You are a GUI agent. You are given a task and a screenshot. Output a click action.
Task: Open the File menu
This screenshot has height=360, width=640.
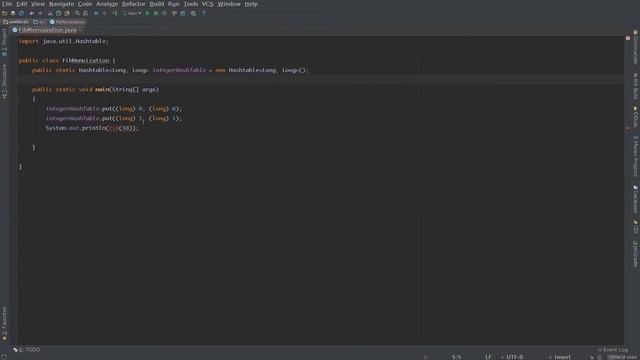click(x=7, y=4)
